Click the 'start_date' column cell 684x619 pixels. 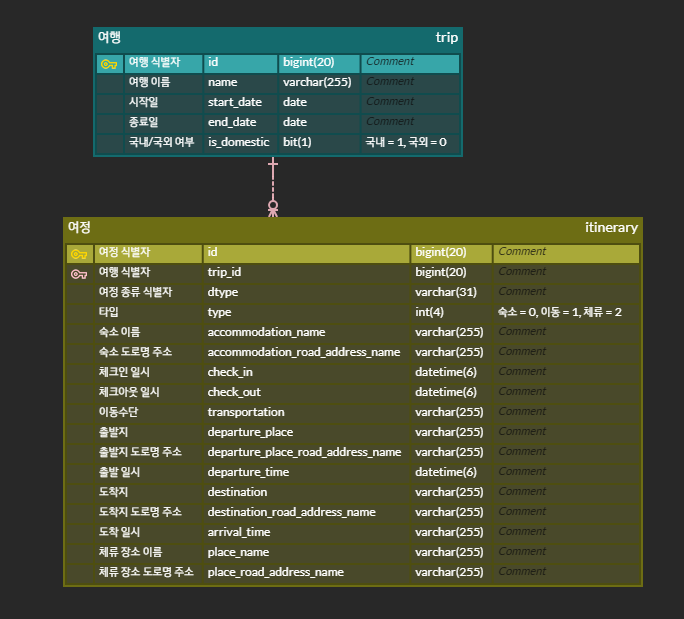click(240, 103)
